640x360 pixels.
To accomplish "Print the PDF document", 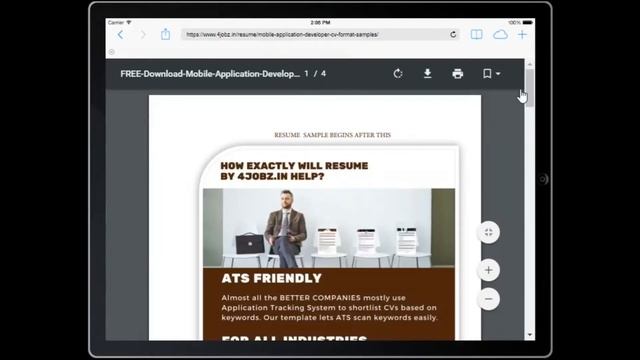I will (x=458, y=73).
